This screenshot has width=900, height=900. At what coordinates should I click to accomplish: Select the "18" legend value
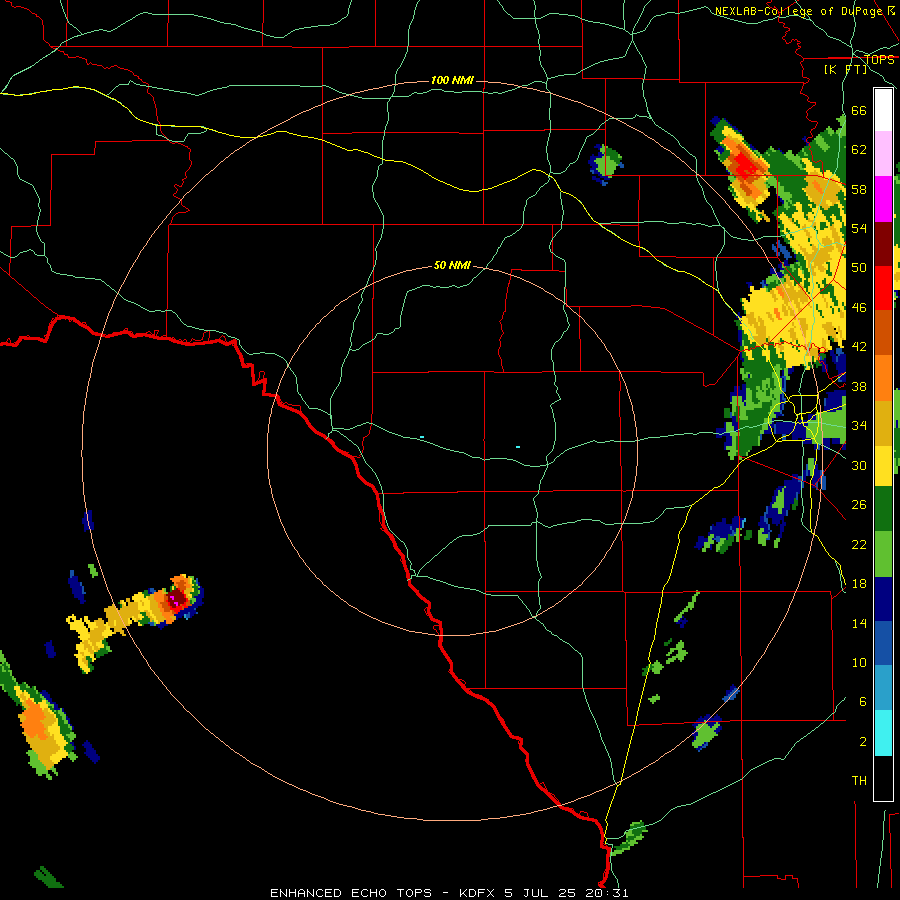[x=859, y=584]
